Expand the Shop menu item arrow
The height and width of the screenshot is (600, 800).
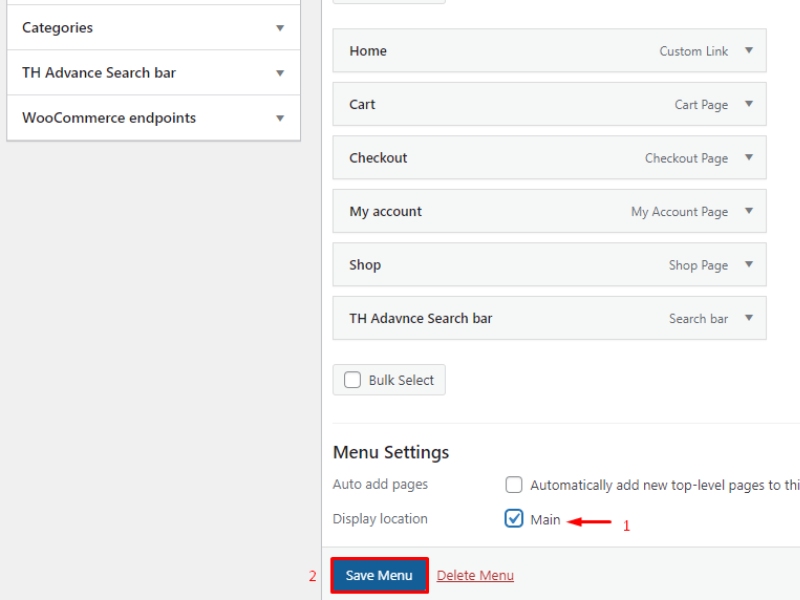pyautogui.click(x=749, y=265)
